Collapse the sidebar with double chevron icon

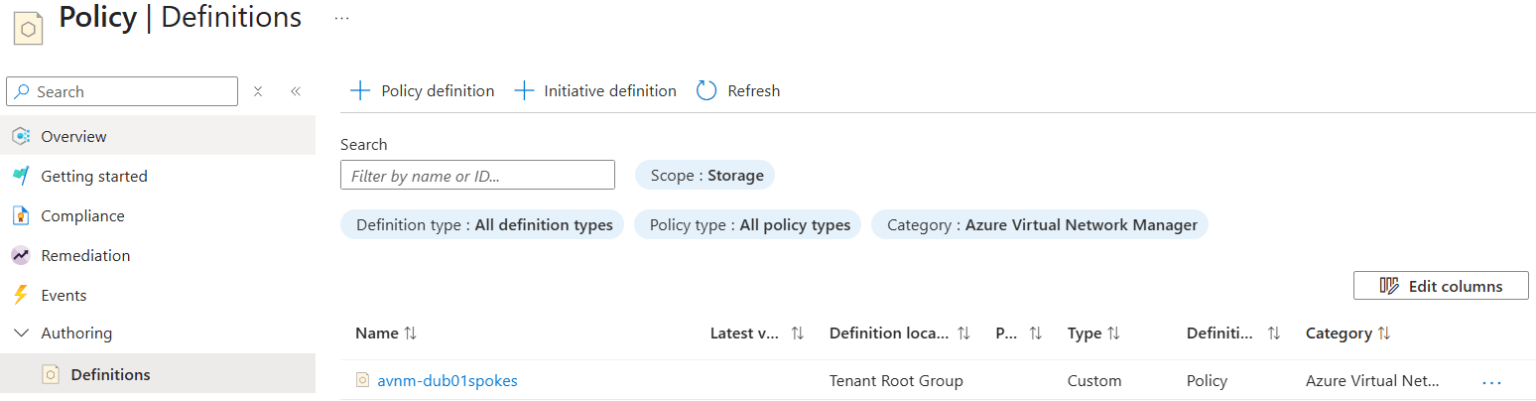coord(296,91)
